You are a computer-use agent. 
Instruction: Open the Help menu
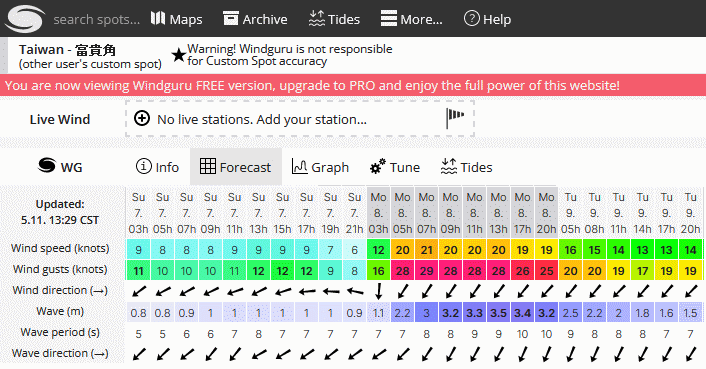(x=487, y=19)
